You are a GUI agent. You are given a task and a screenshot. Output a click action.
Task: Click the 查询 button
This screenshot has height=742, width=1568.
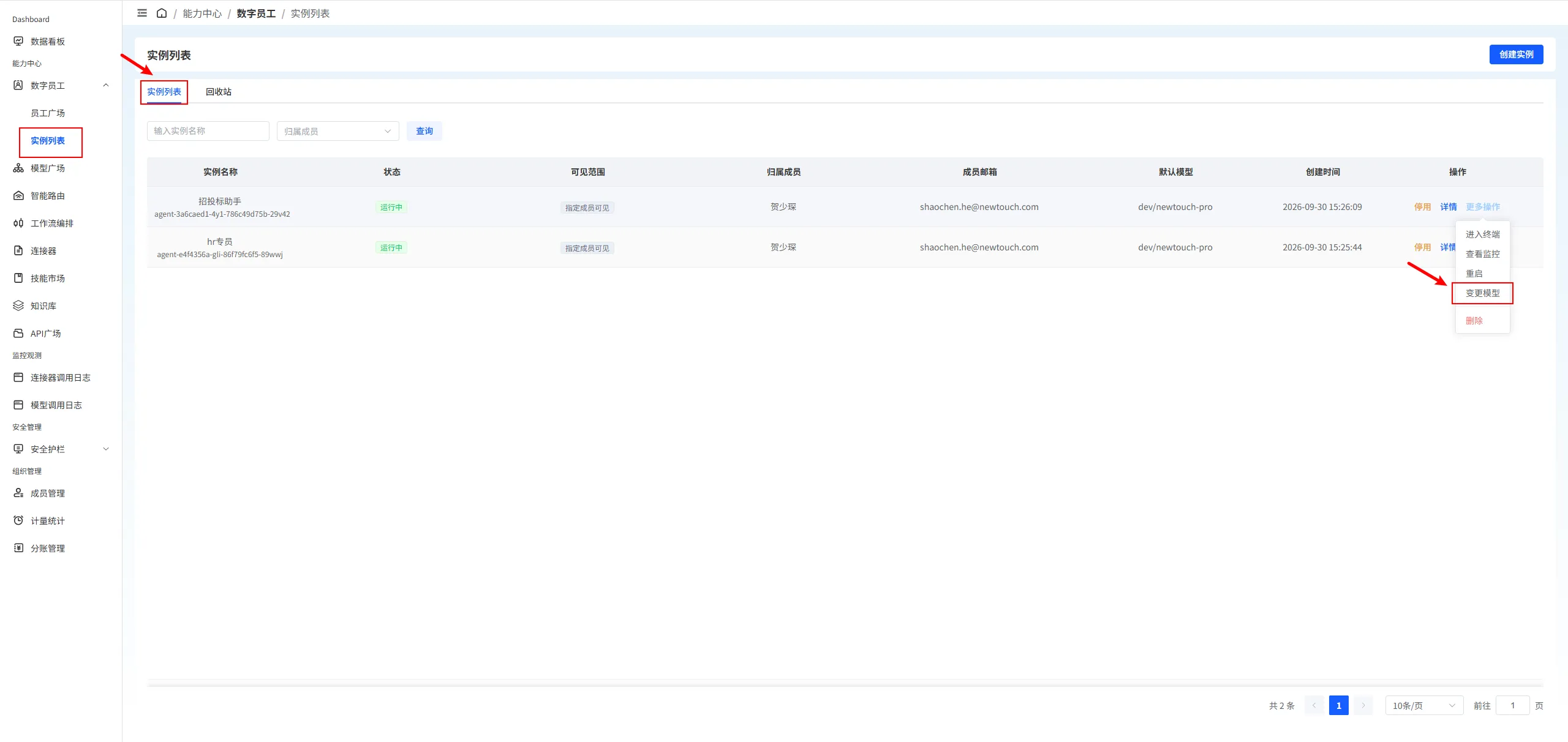424,131
